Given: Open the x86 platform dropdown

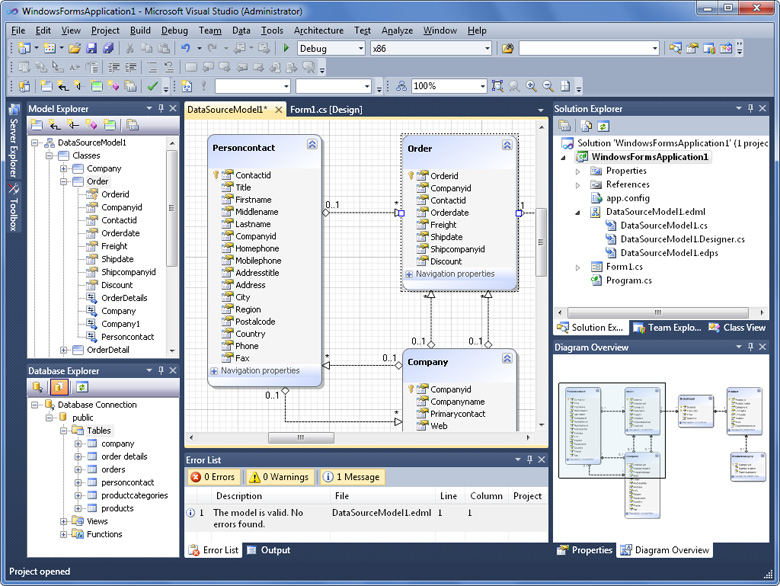Looking at the screenshot, I should click(x=487, y=48).
